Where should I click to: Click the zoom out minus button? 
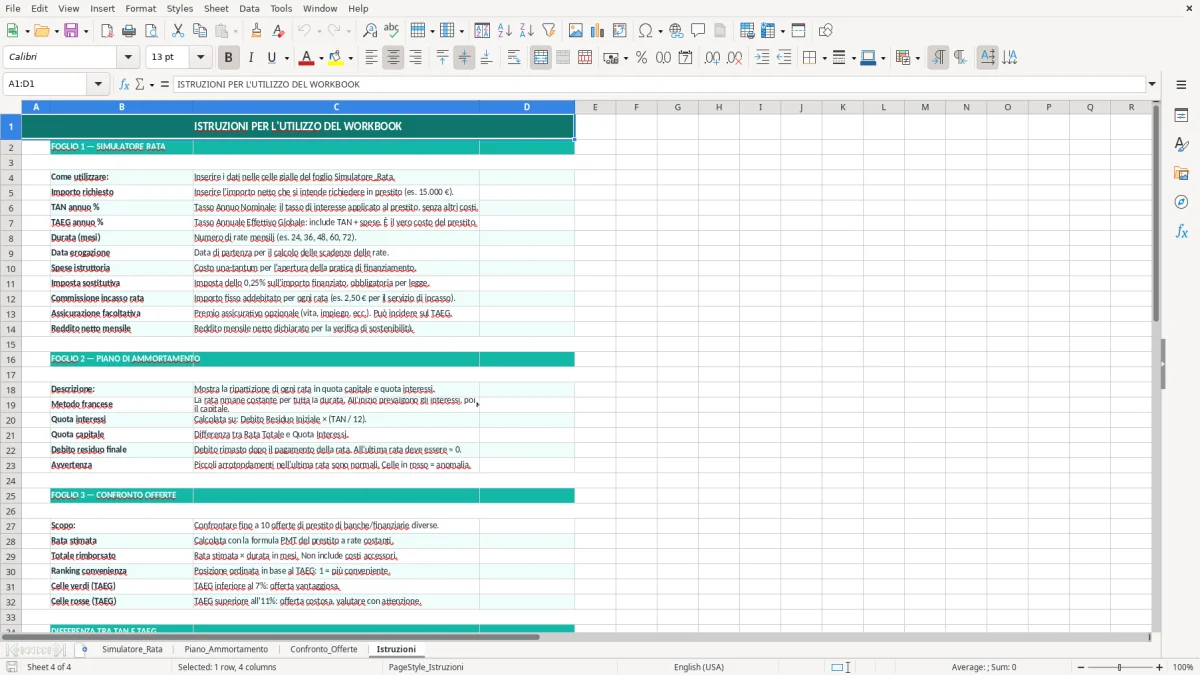click(x=1079, y=667)
